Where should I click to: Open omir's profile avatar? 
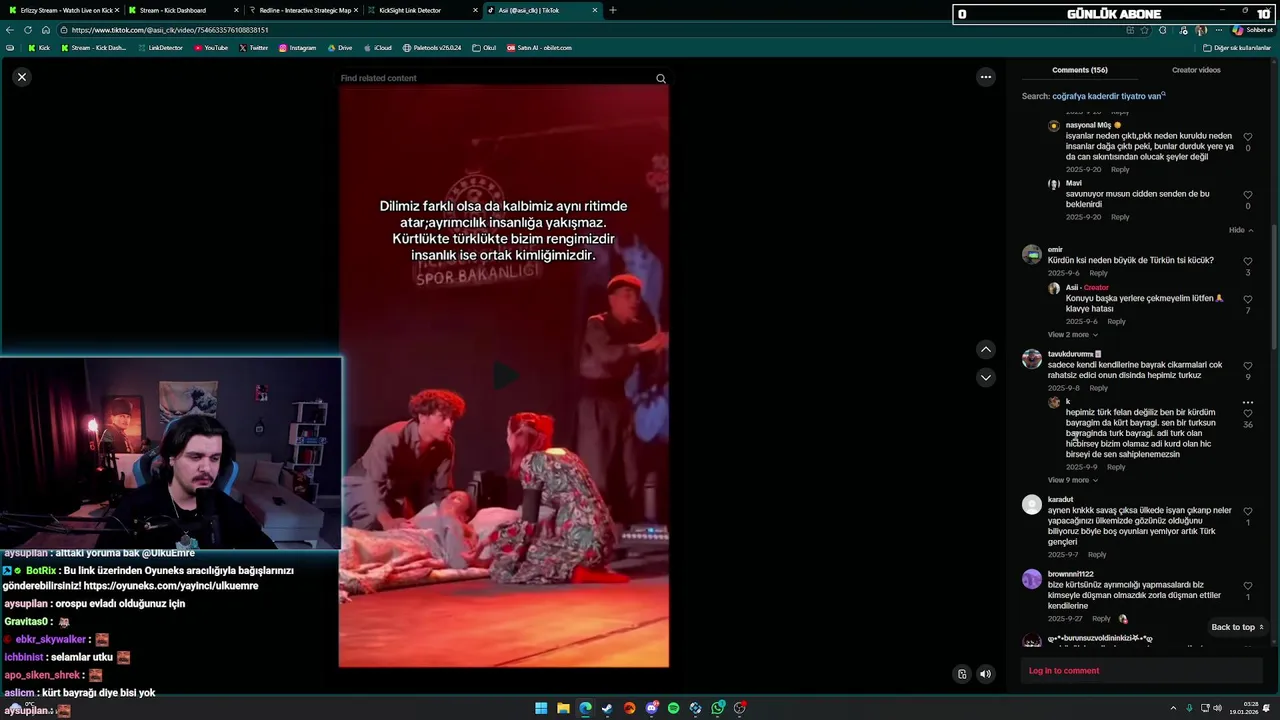pos(1031,254)
